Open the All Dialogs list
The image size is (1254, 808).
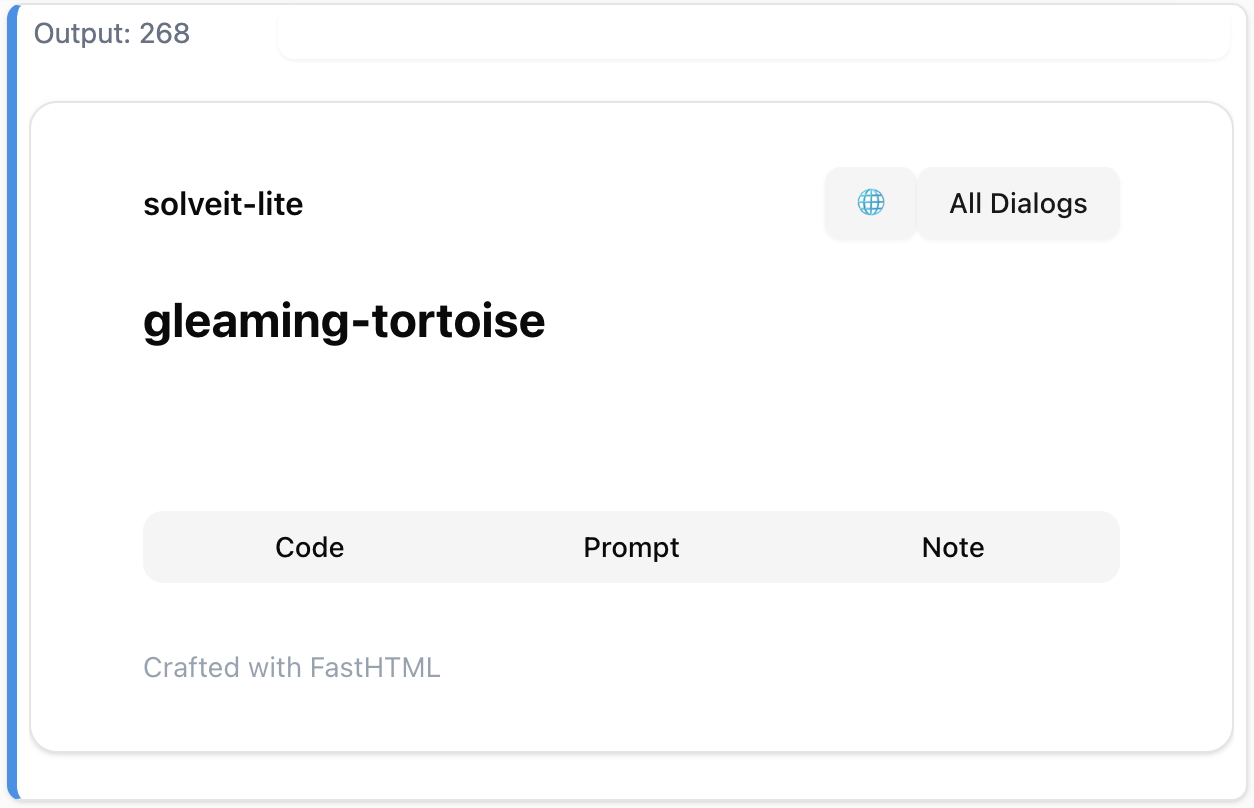tap(1018, 203)
